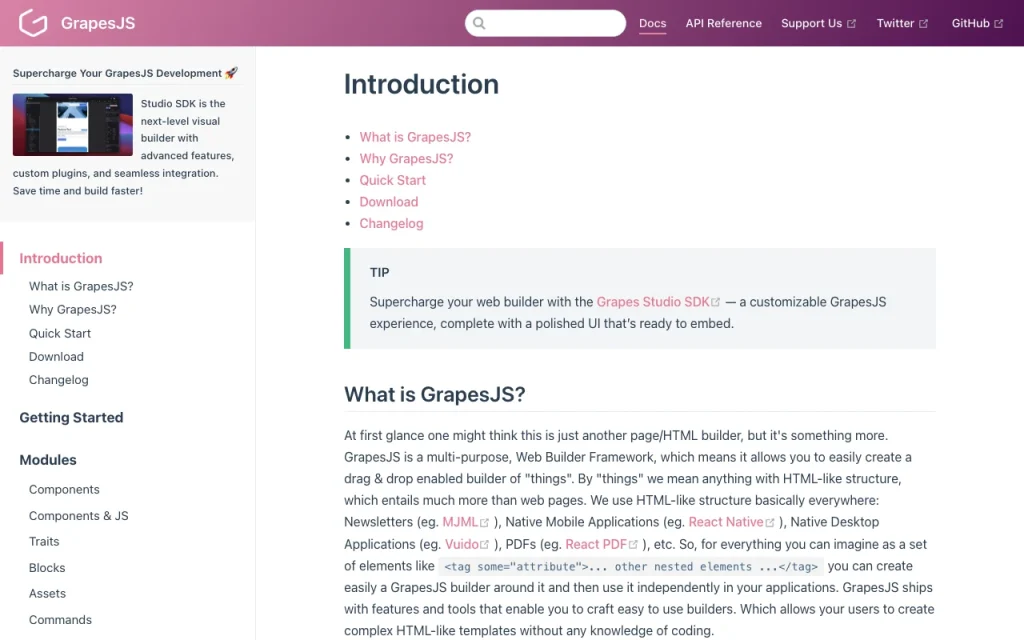Viewport: 1024px width, 640px height.
Task: Open Traits page in sidebar
Action: pyautogui.click(x=44, y=542)
